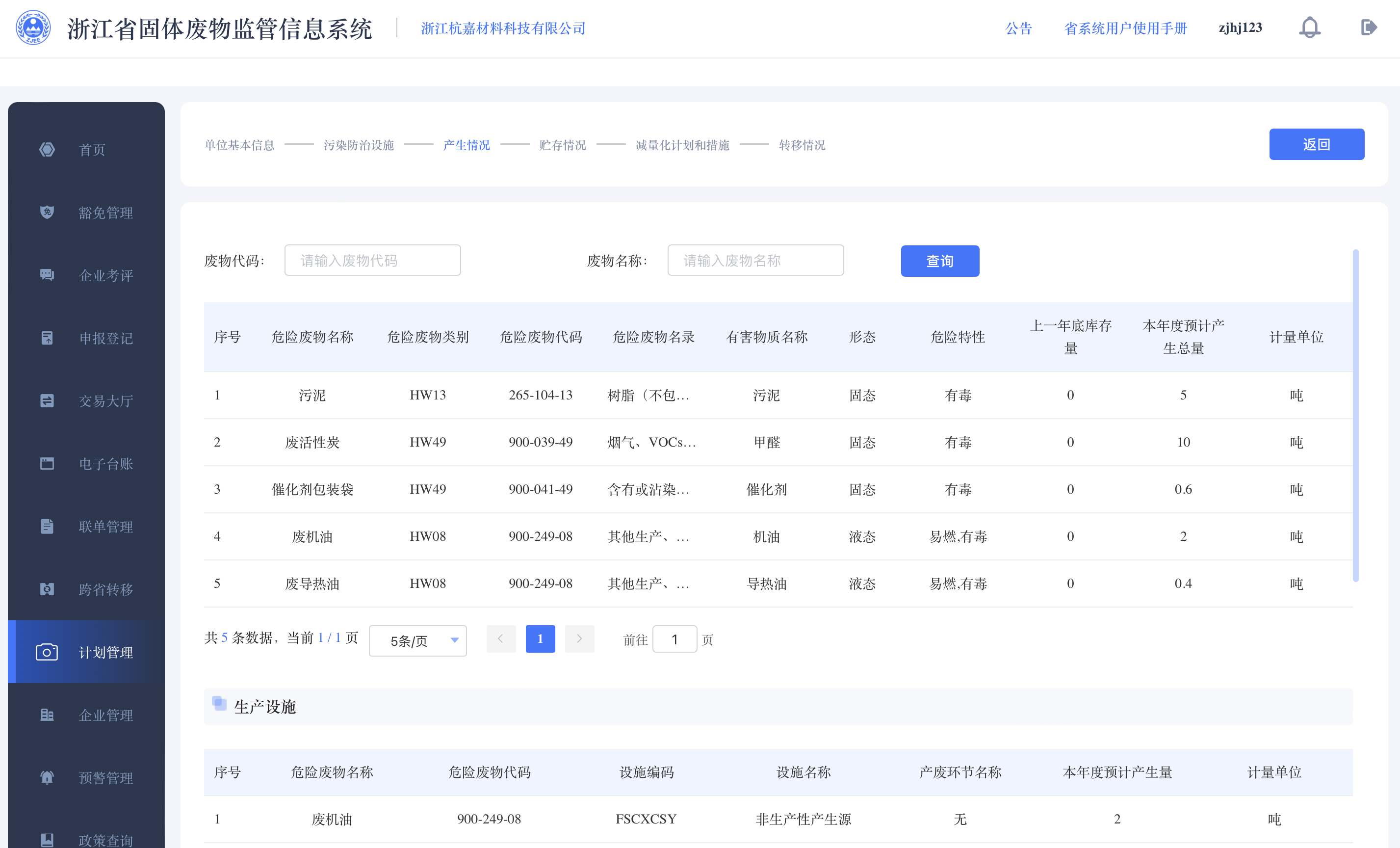This screenshot has width=1400, height=848.
Task: Open 预警管理 menu item
Action: tap(105, 778)
